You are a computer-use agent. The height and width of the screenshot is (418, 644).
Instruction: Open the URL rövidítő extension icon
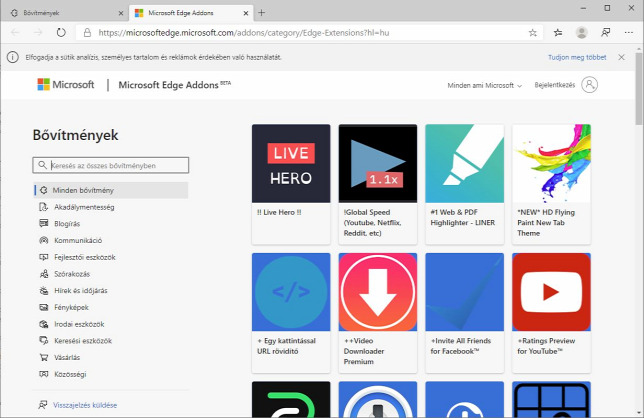pos(291,292)
